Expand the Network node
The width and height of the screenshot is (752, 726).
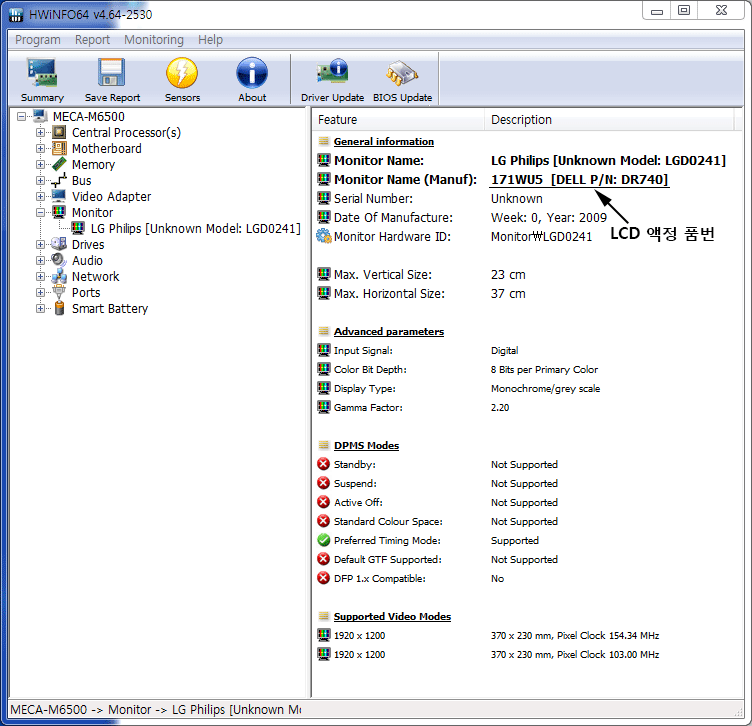click(x=40, y=277)
